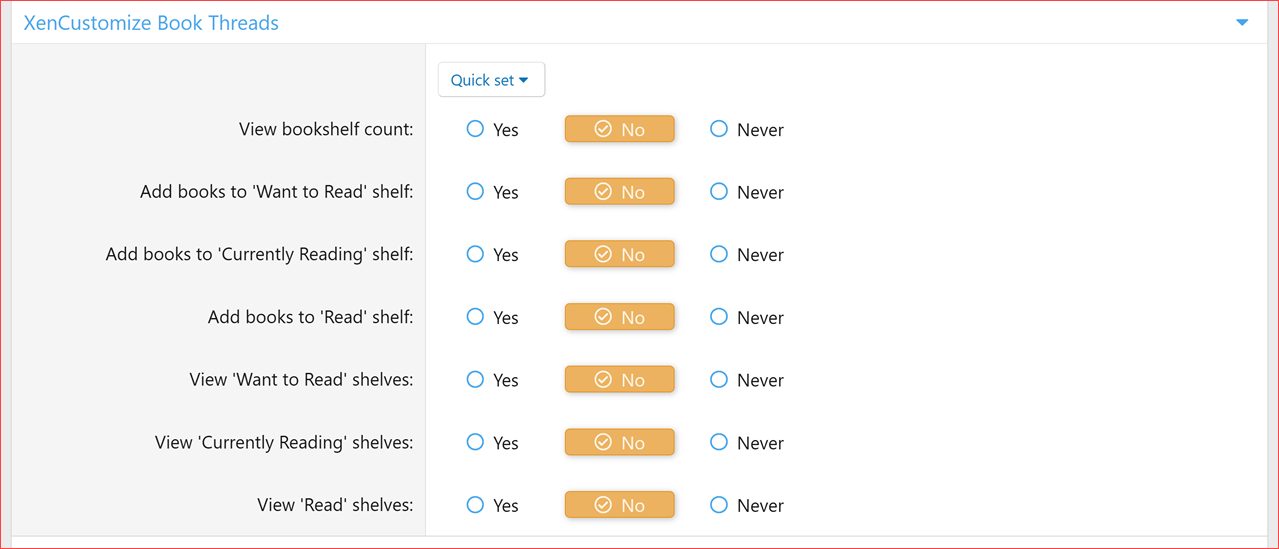Choose Never for View 'Currently Reading' shelves
Viewport: 1279px width, 549px height.
point(719,442)
